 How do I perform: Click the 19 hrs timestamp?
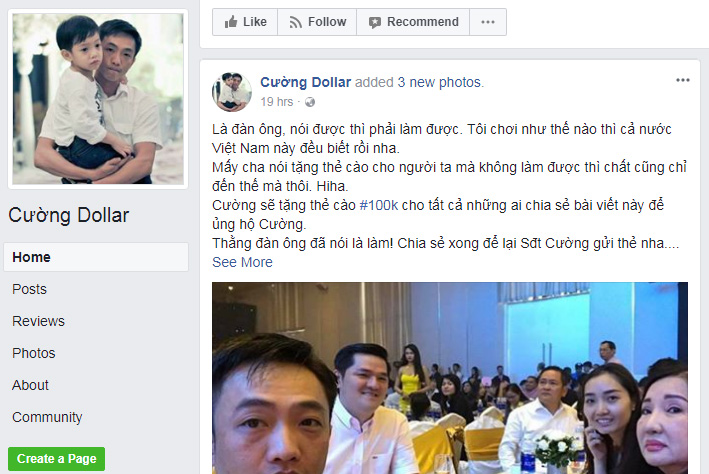tap(277, 102)
